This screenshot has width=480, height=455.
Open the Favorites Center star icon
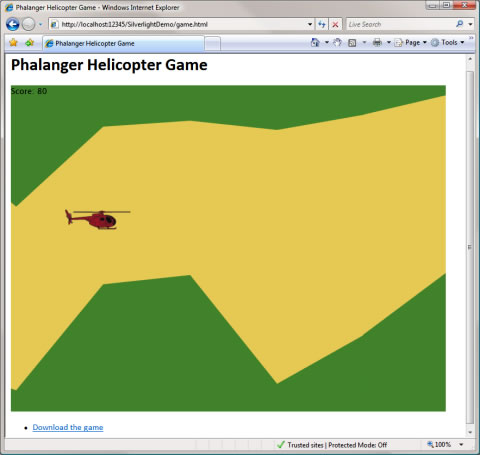13,43
